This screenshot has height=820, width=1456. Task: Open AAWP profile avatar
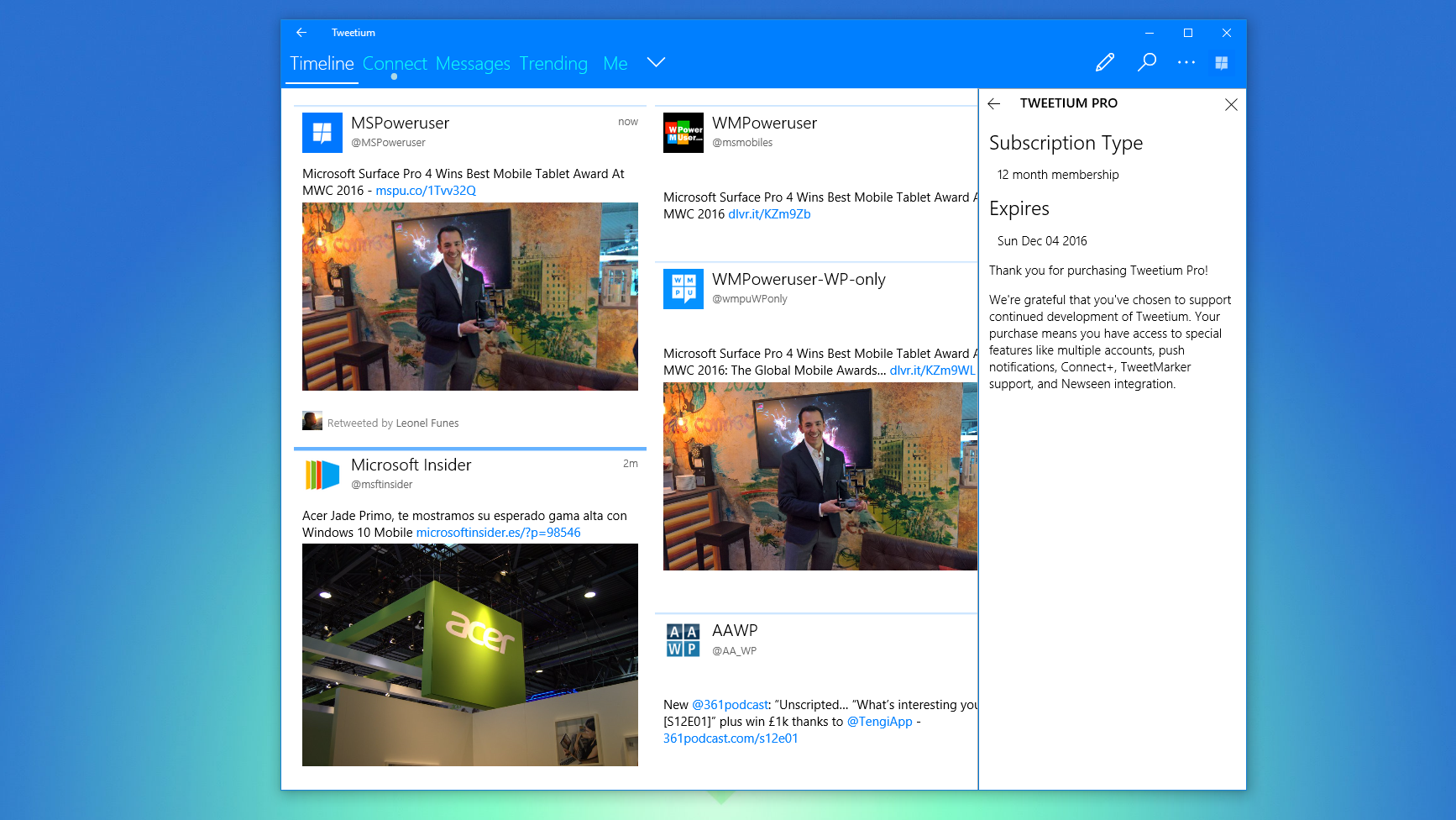tap(683, 640)
